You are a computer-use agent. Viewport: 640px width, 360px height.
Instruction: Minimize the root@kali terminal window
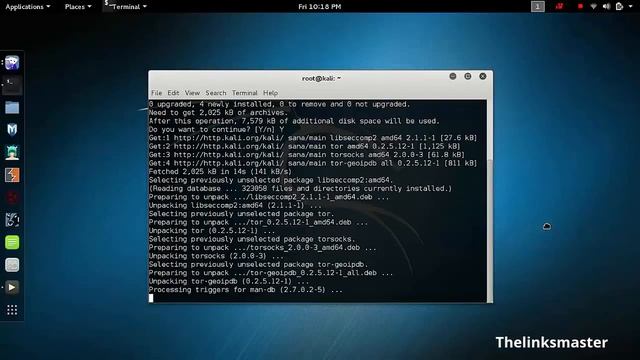(453, 76)
